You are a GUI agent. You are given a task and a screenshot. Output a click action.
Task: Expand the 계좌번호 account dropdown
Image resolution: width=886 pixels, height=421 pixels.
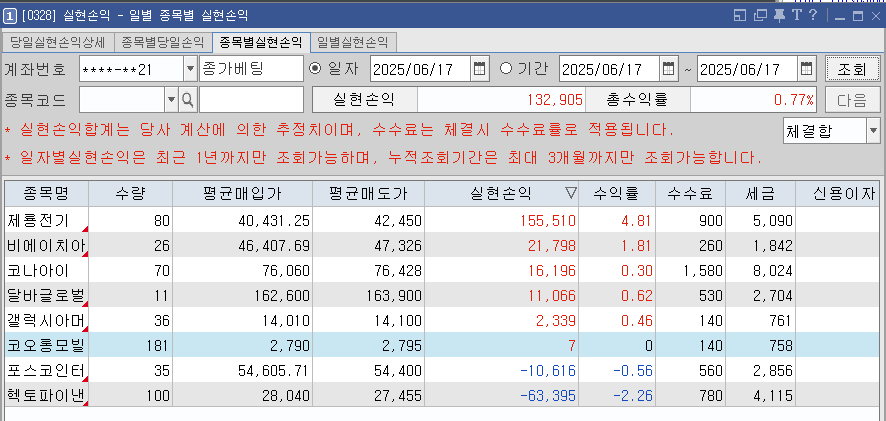coord(190,69)
